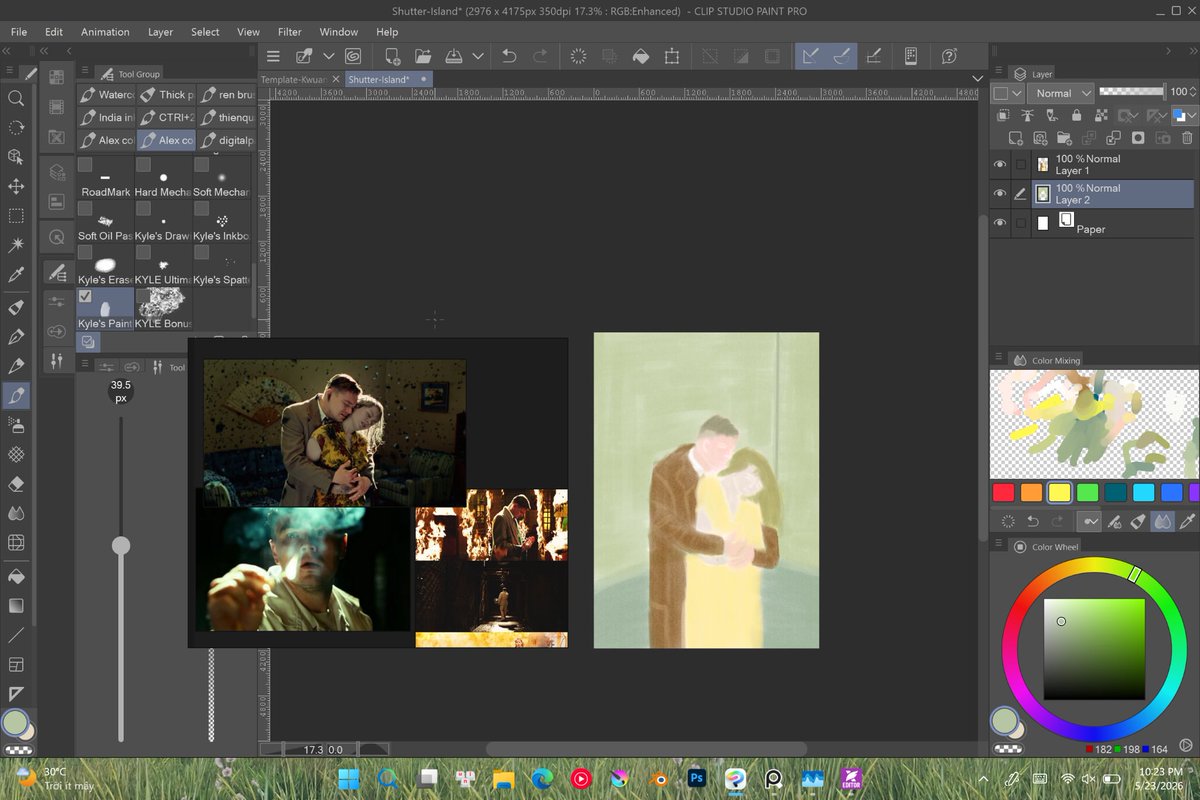Toggle Snap to special ruler
Image resolution: width=1200 pixels, height=800 pixels.
pyautogui.click(x=841, y=57)
